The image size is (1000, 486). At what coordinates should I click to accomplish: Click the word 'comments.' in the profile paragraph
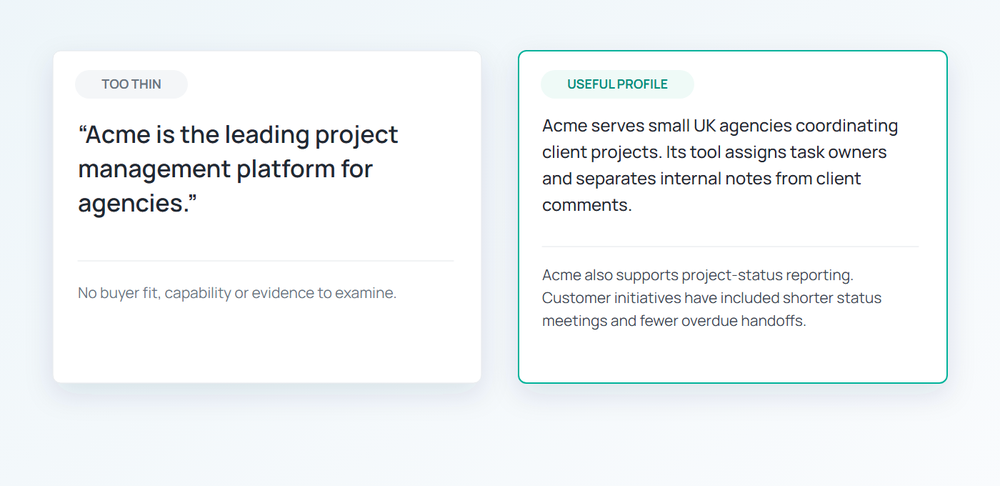coord(587,206)
